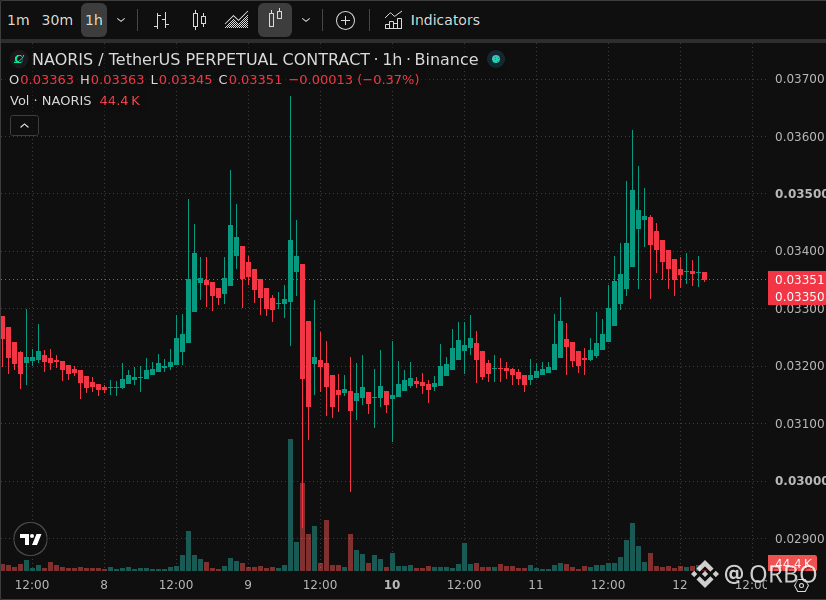Open the timeframe dropdown arrow
The height and width of the screenshot is (600, 826).
(121, 21)
